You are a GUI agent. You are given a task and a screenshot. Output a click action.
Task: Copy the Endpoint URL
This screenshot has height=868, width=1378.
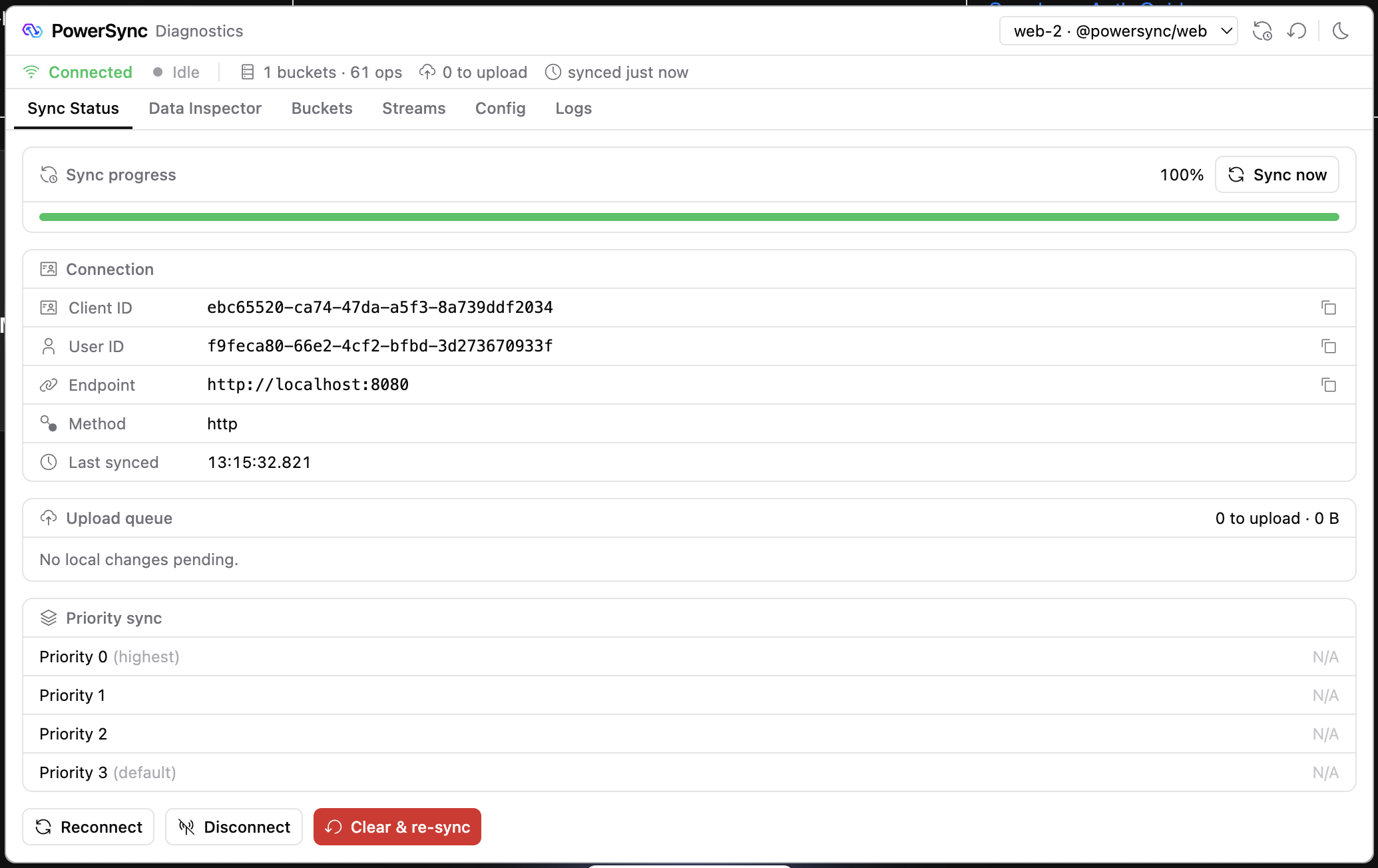(1329, 385)
